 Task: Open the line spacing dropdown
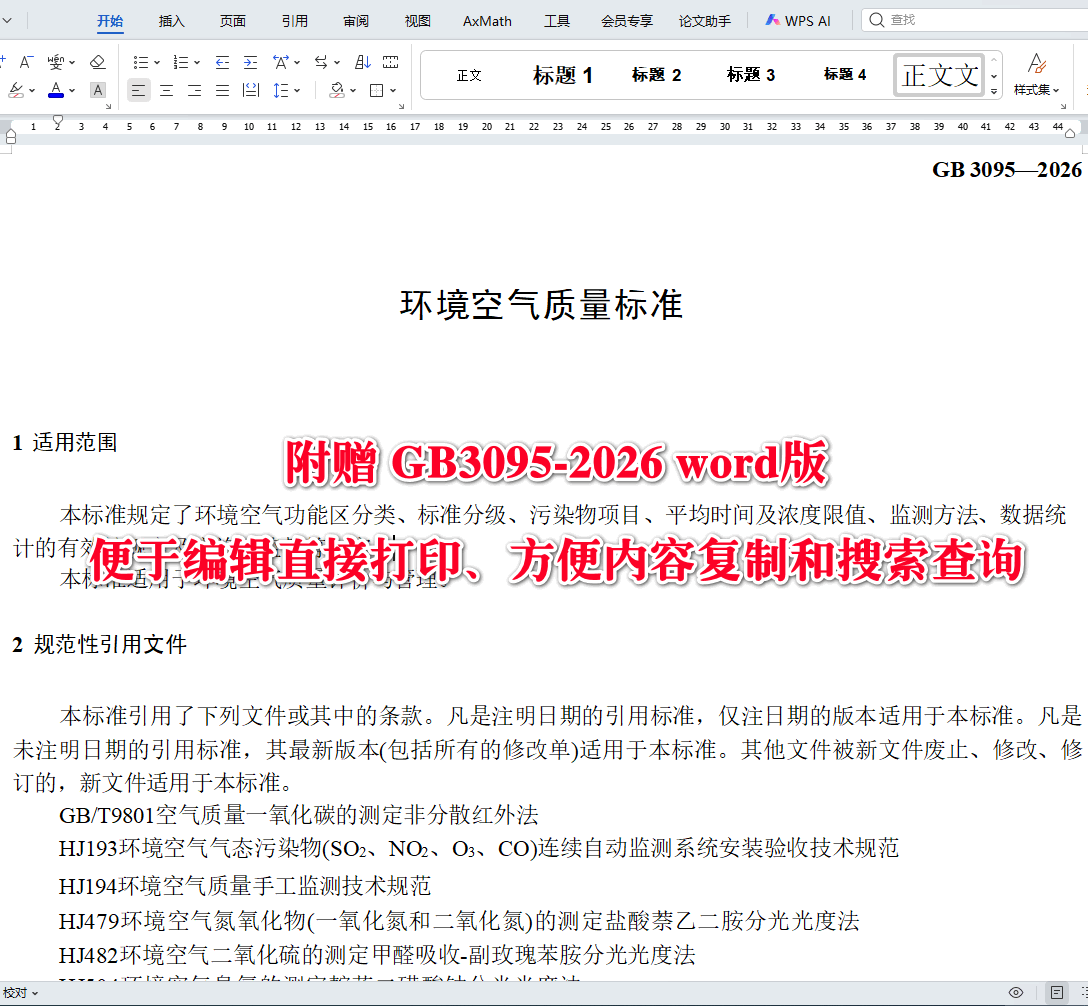point(282,89)
